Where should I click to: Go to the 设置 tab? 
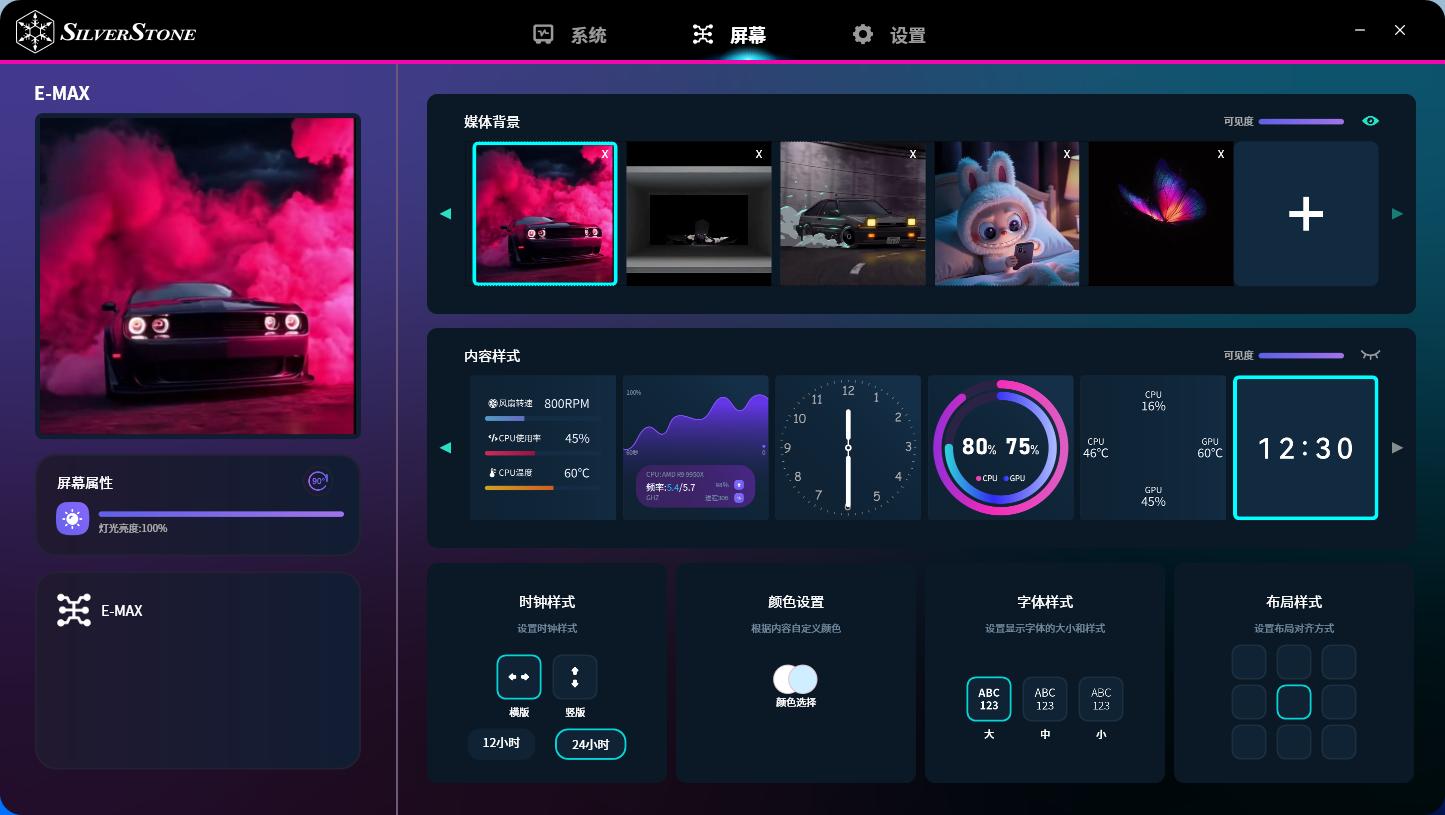click(x=889, y=35)
